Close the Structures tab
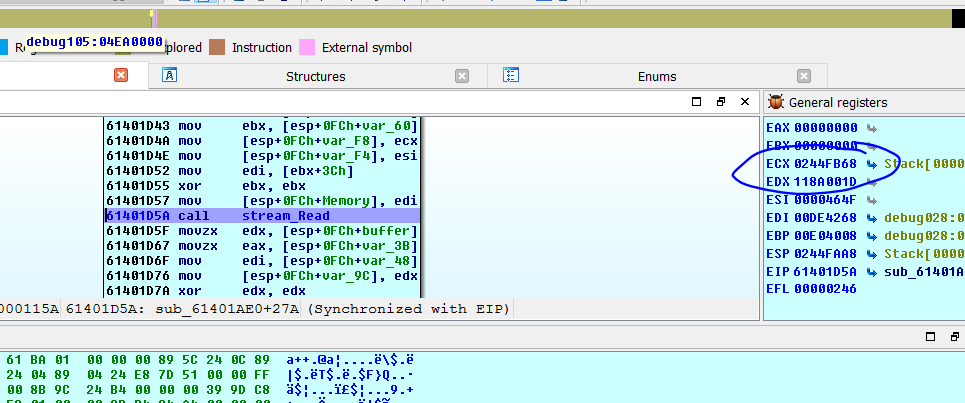 pyautogui.click(x=461, y=76)
